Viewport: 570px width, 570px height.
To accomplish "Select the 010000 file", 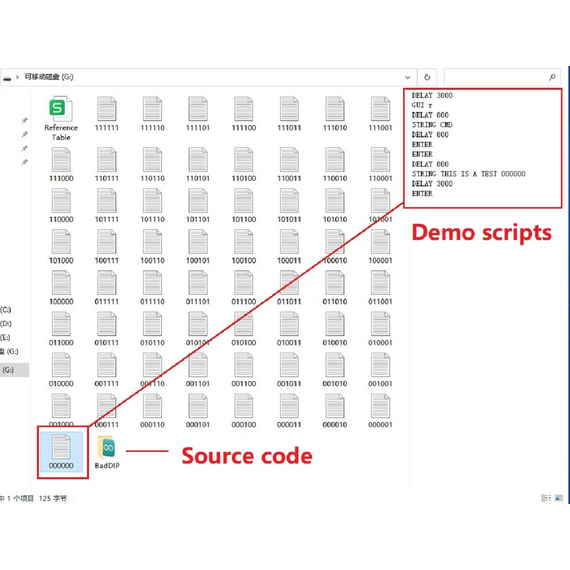I will 61,370.
